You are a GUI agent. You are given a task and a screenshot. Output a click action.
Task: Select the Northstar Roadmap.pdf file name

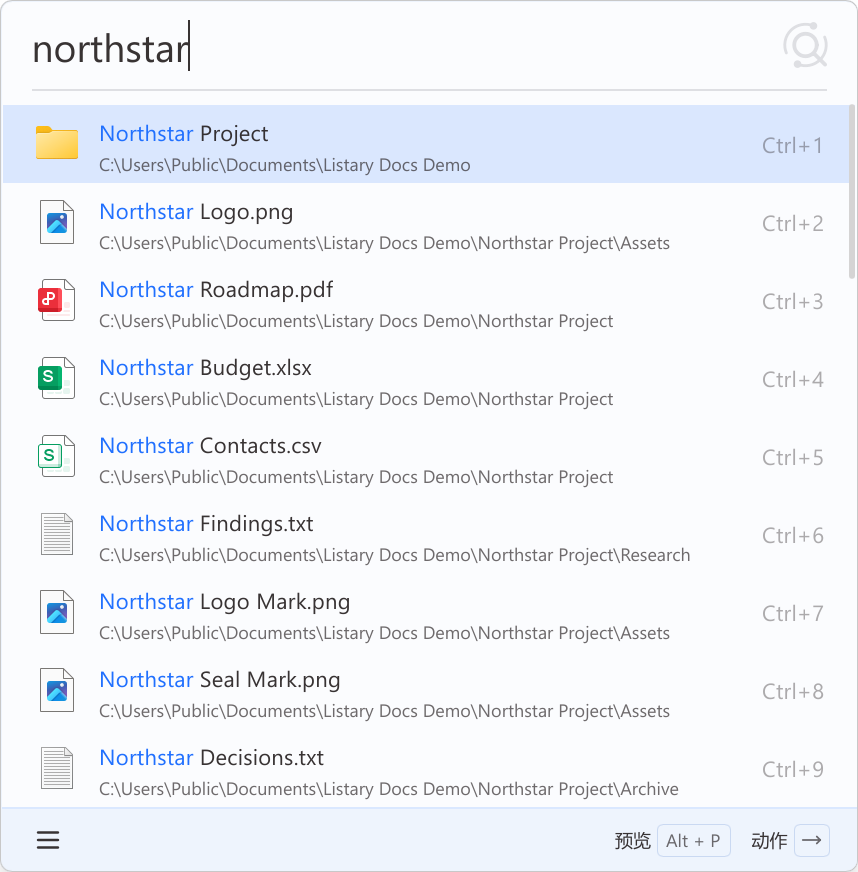click(216, 290)
